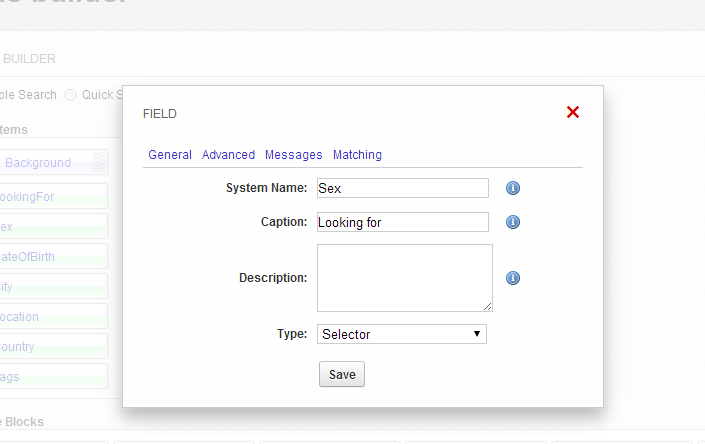
Task: Click into the Caption text field
Action: (x=402, y=222)
